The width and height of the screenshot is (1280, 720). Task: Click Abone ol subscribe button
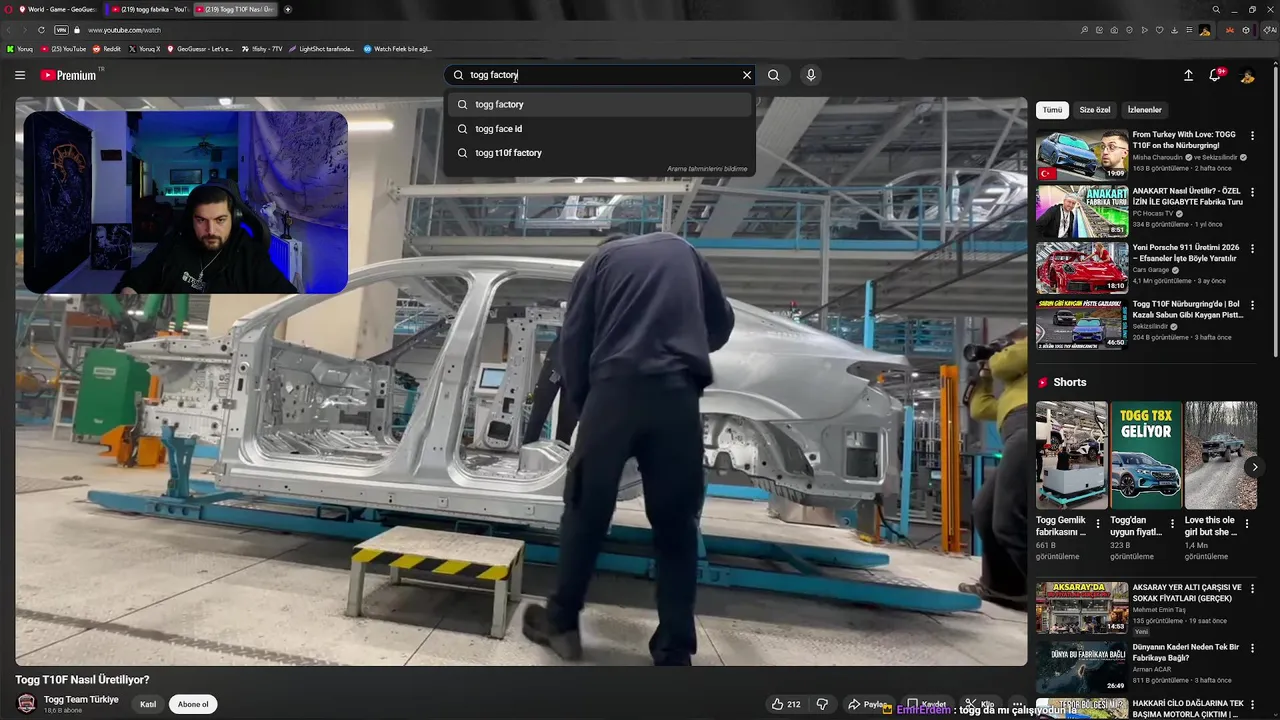[x=193, y=704]
